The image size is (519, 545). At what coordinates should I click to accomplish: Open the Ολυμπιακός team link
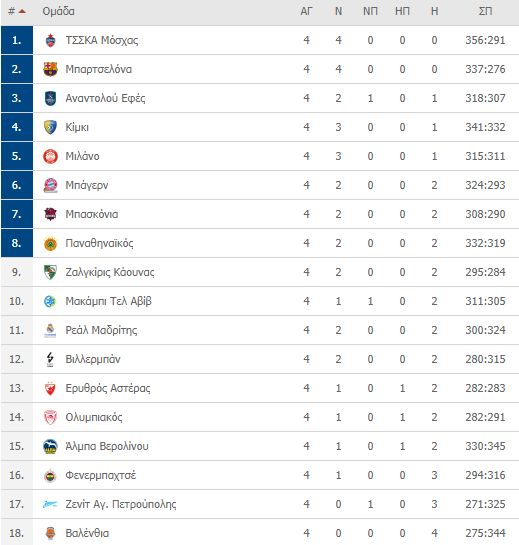tap(94, 417)
